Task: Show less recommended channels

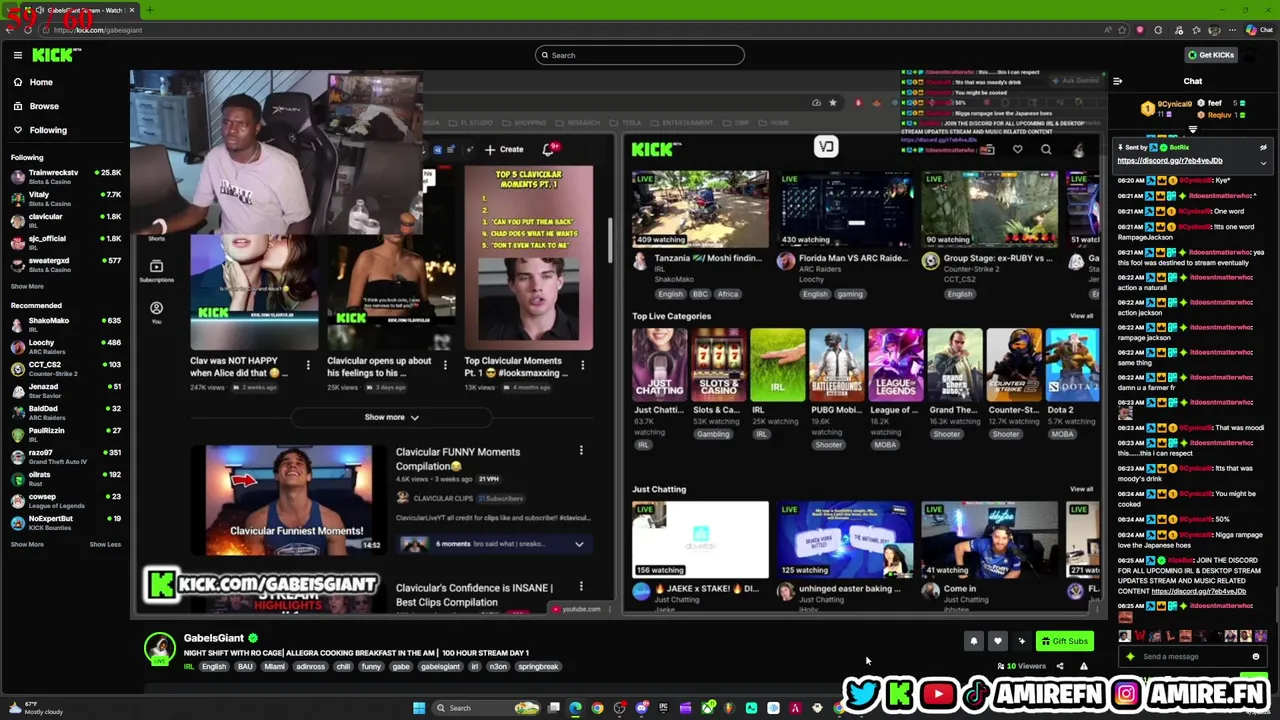Action: (x=105, y=545)
